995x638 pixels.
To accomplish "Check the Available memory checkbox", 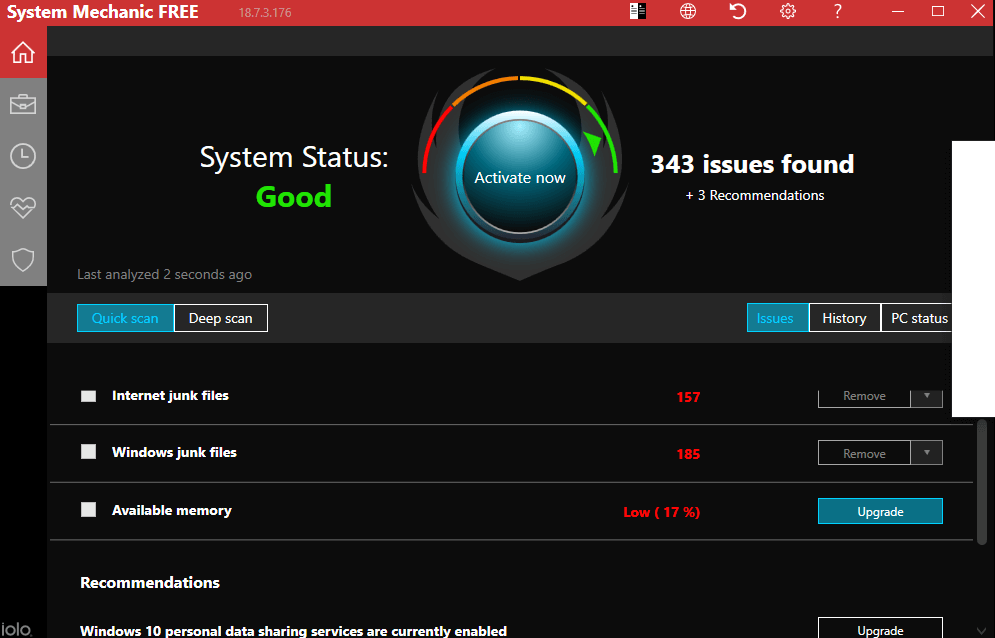I will click(89, 510).
